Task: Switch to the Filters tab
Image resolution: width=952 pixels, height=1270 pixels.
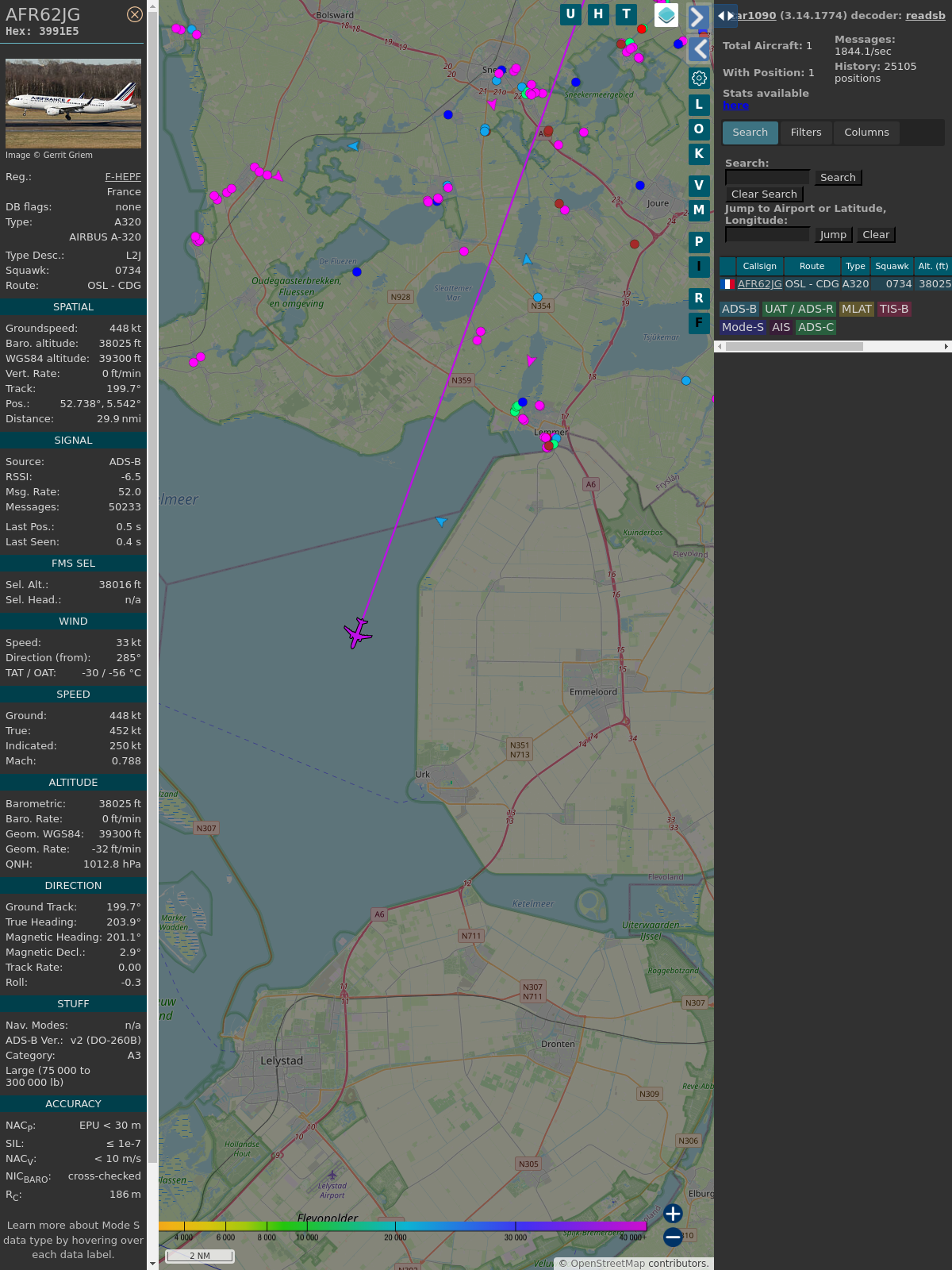Action: coord(805,133)
